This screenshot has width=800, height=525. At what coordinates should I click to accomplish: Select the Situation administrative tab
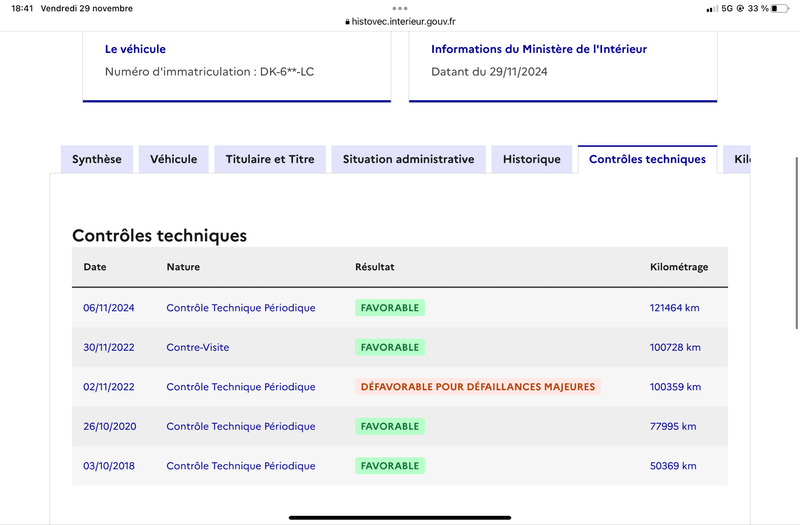tap(408, 159)
